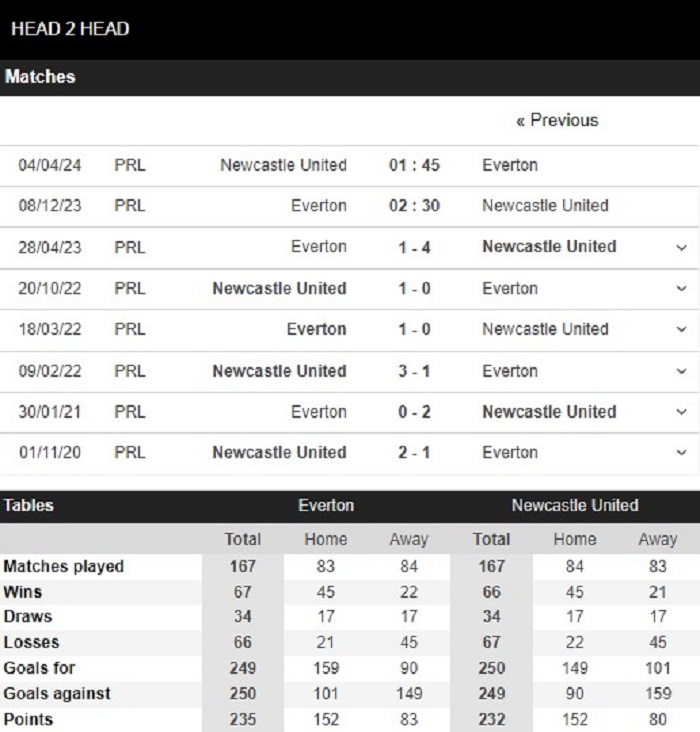Expand the 01/11/20 match chevron
The width and height of the screenshot is (700, 732).
(681, 452)
